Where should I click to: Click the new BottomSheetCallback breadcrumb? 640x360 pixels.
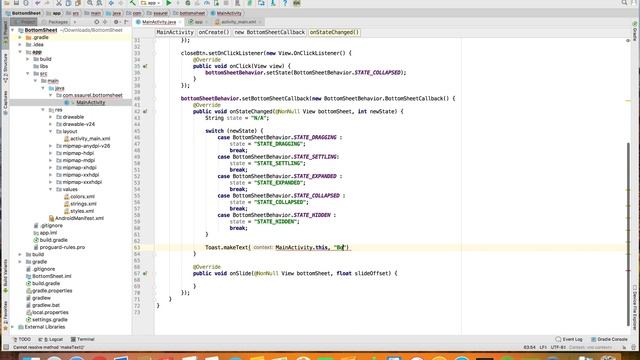click(269, 32)
